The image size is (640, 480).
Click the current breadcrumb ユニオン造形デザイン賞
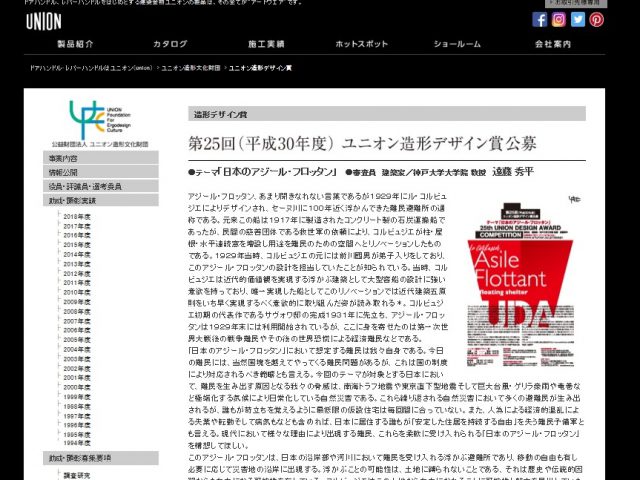point(260,68)
